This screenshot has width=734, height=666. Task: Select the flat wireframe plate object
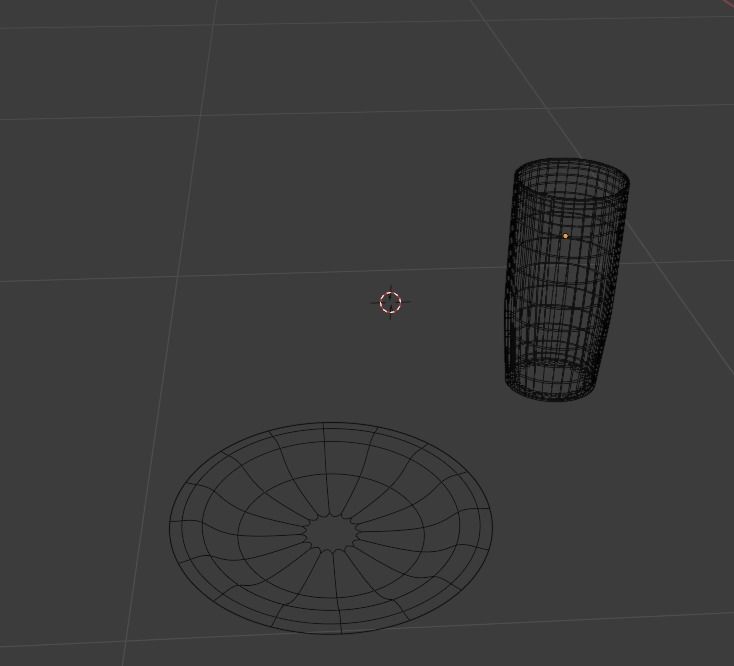(330, 528)
